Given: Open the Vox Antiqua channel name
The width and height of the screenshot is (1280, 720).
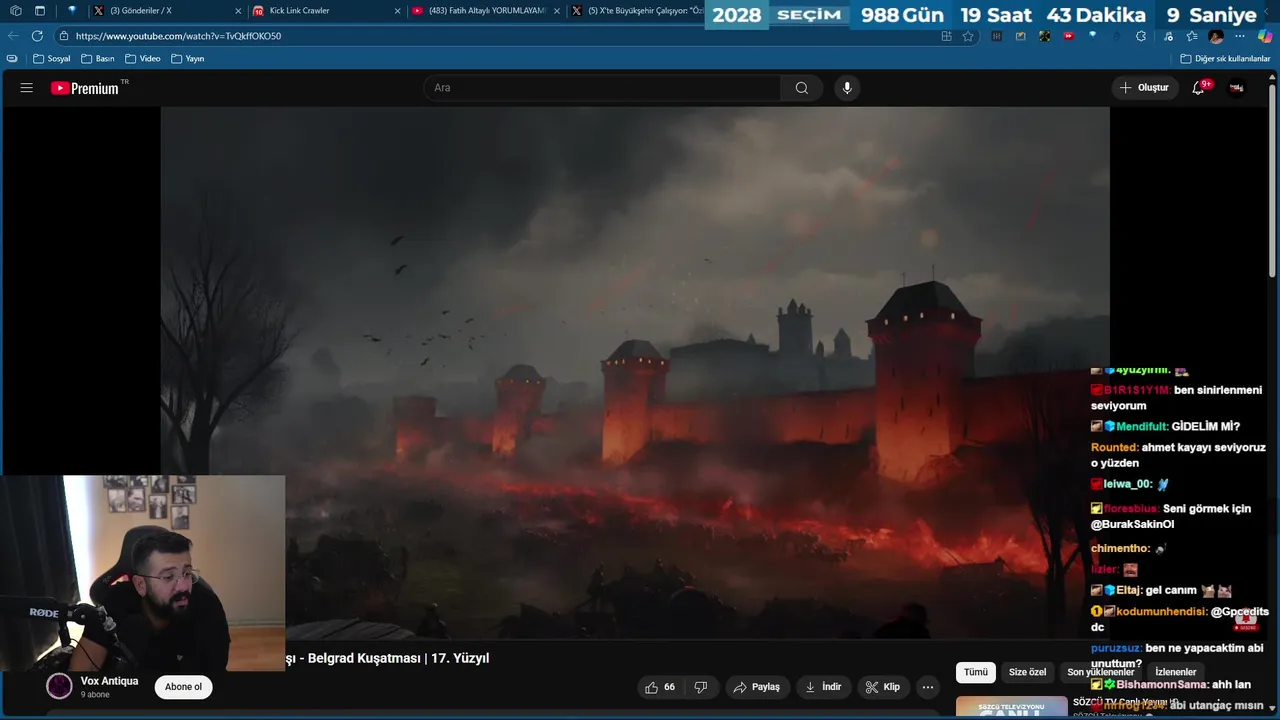Looking at the screenshot, I should pyautogui.click(x=109, y=681).
